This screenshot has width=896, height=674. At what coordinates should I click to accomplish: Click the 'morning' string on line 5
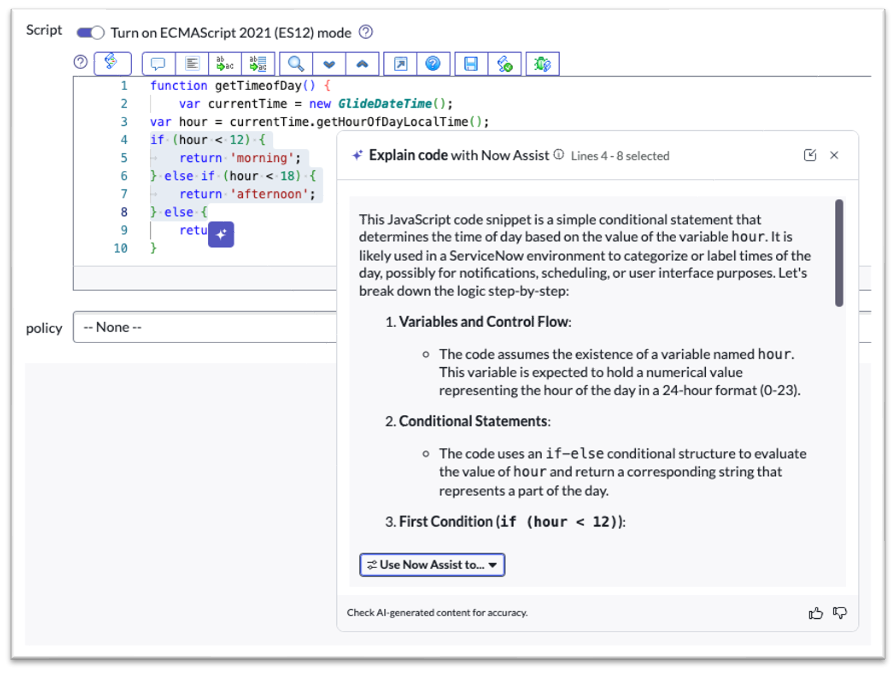262,158
